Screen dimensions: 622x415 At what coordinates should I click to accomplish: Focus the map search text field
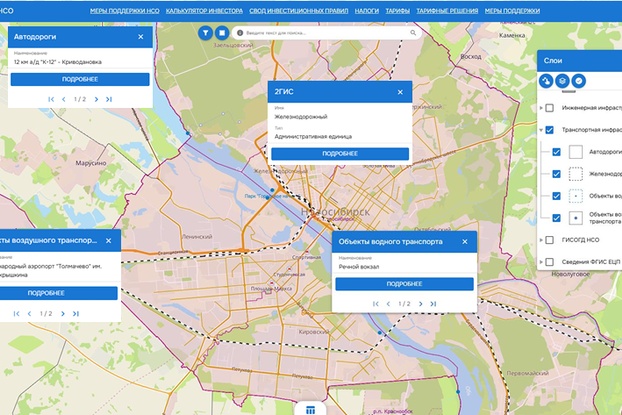326,33
